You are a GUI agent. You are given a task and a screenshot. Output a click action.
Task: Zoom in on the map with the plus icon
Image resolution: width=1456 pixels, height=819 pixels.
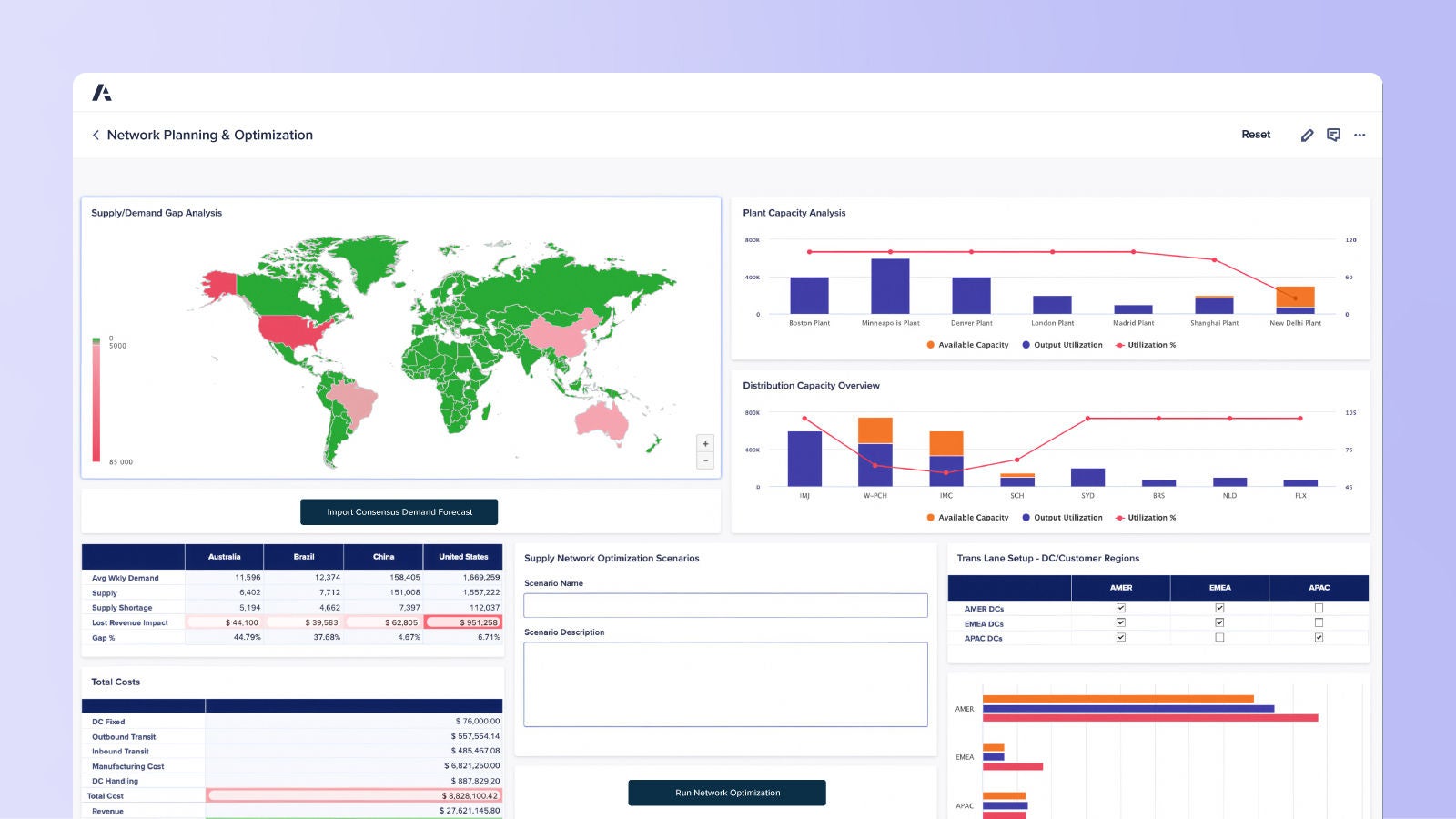(705, 443)
